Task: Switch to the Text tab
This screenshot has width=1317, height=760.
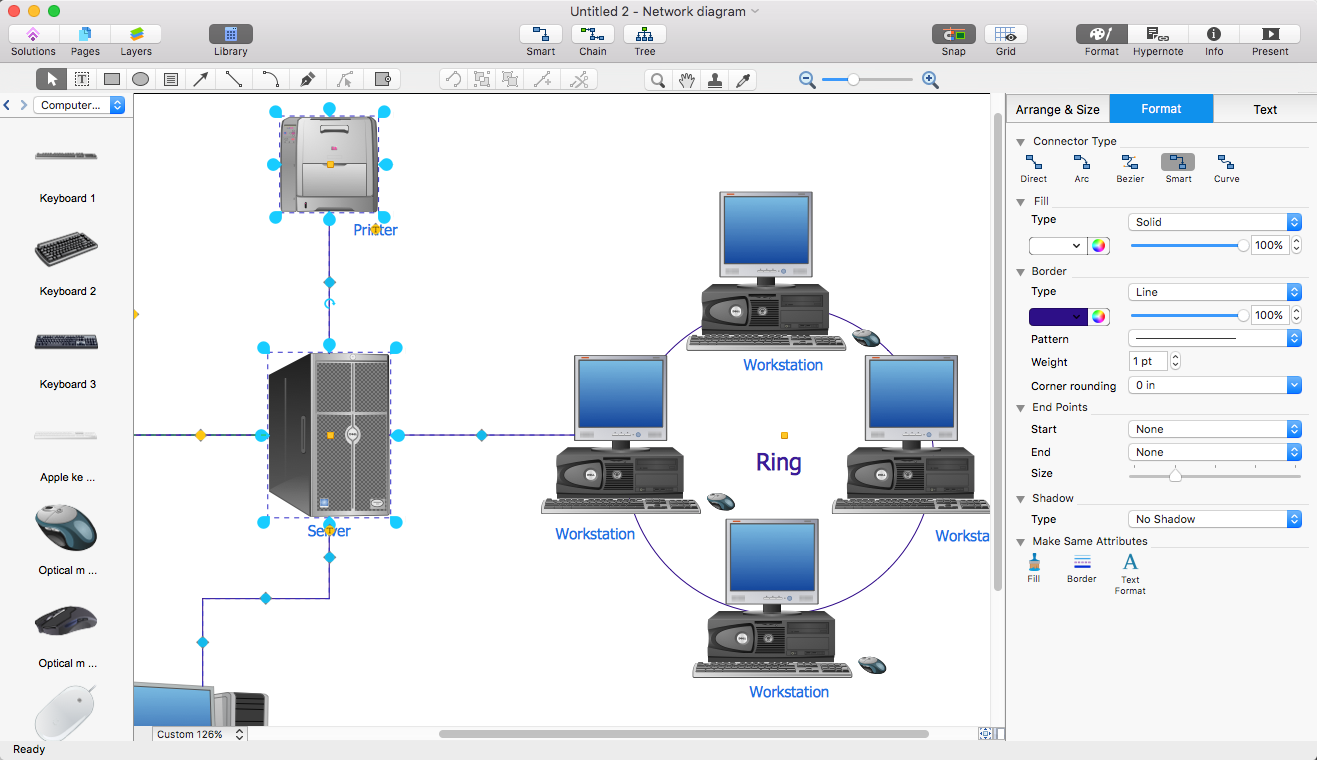Action: click(x=1264, y=109)
